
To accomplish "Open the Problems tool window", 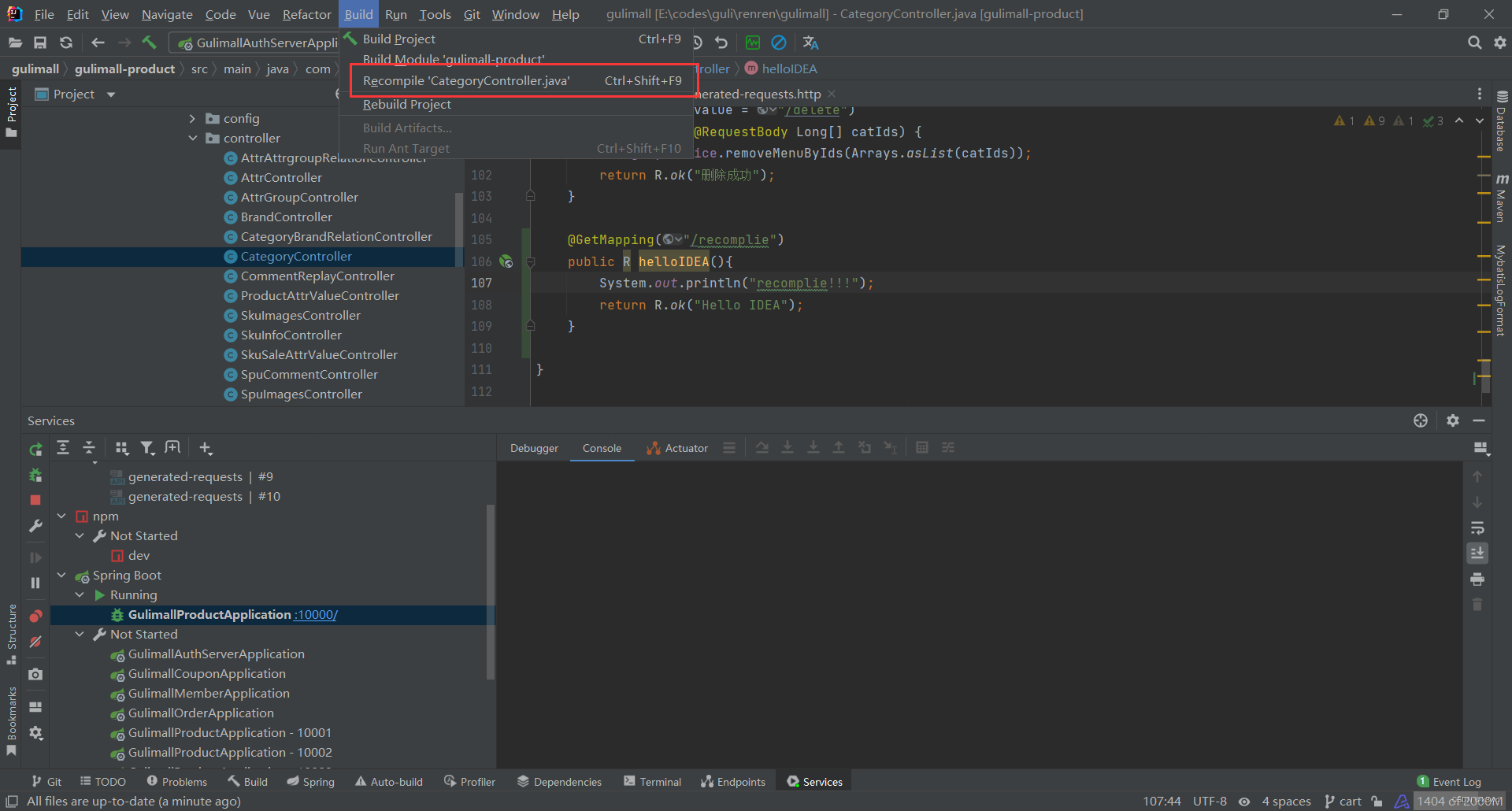I will click(x=176, y=781).
